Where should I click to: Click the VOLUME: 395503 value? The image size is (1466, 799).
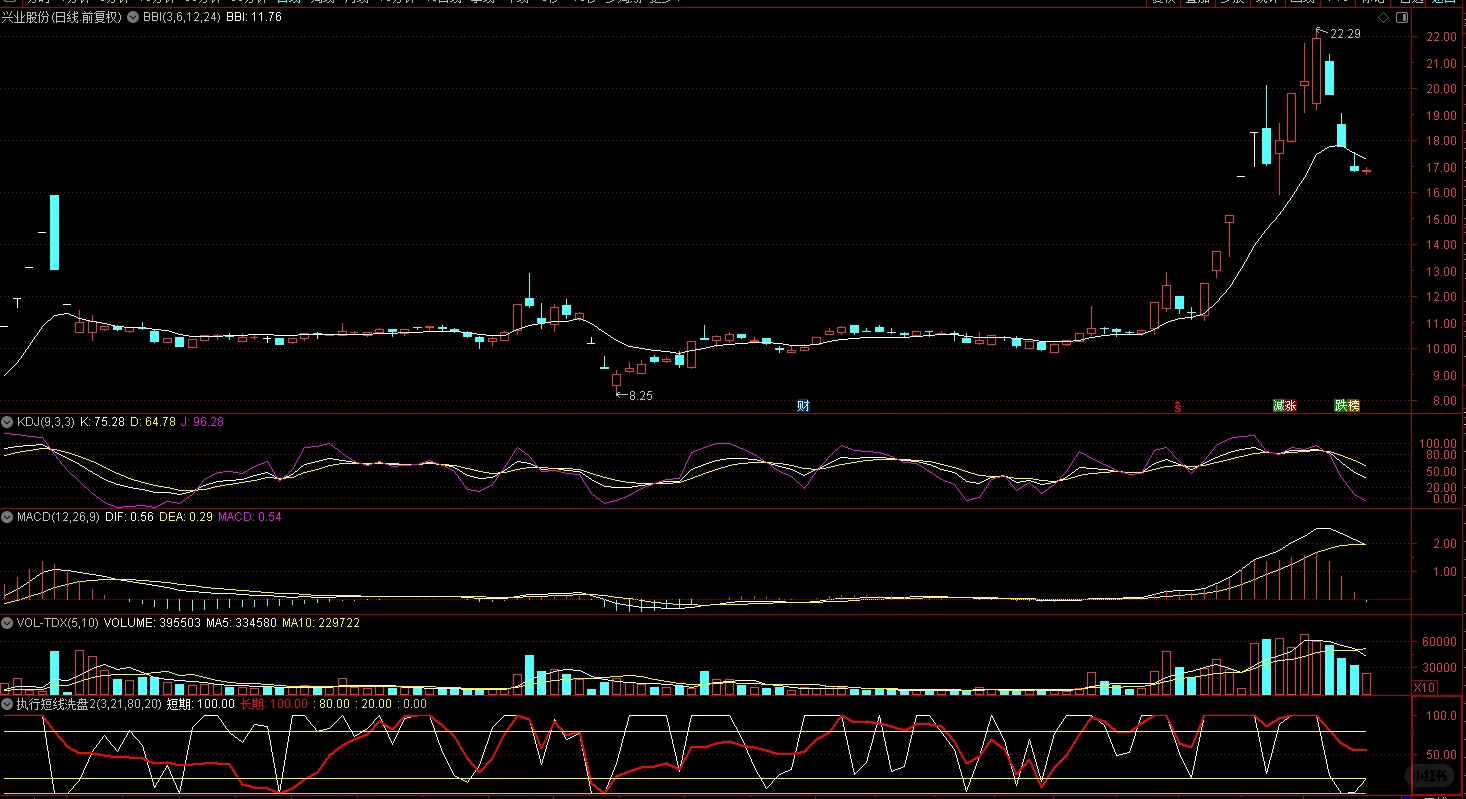[151, 622]
